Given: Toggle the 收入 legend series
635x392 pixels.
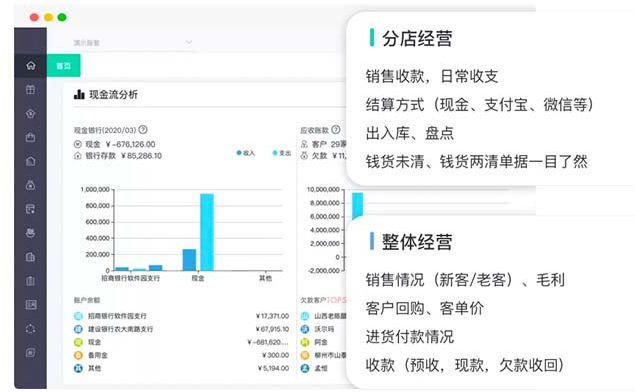Looking at the screenshot, I should tap(246, 153).
